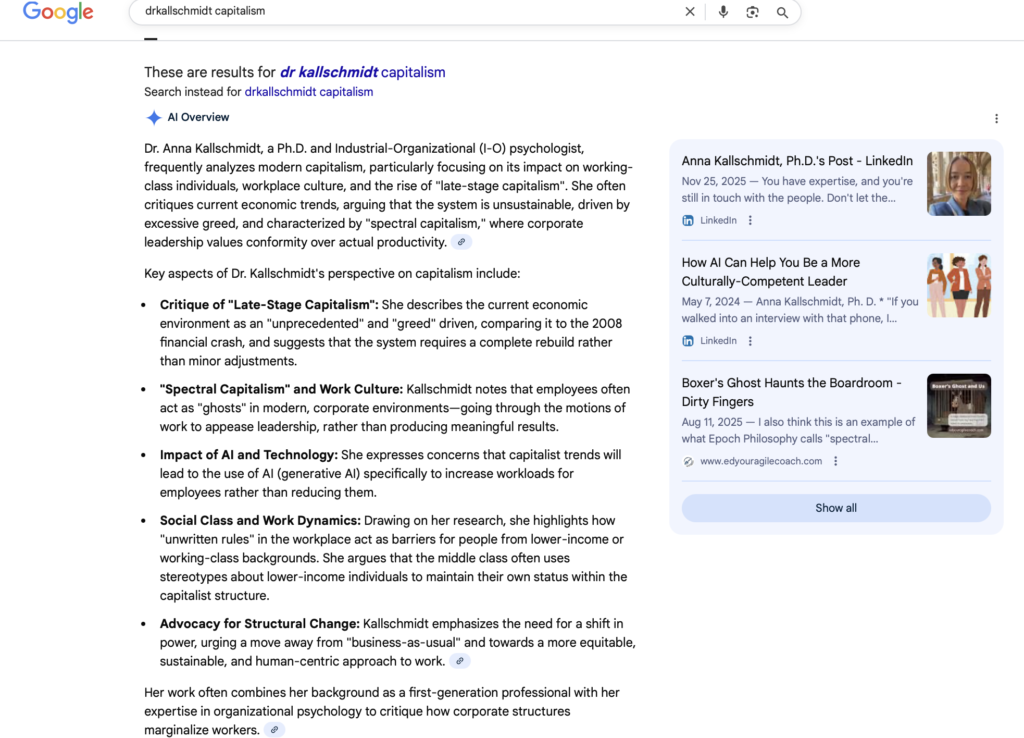1024x738 pixels.
Task: Click the Boxer's Ghost article thumbnail
Action: (958, 406)
